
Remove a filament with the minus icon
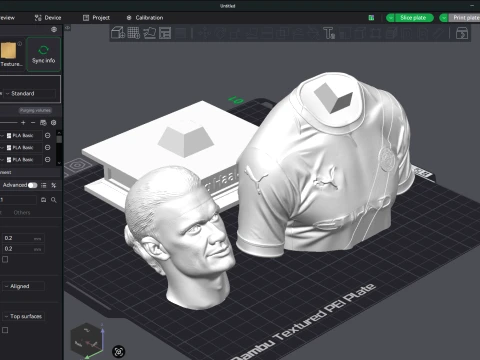pyautogui.click(x=33, y=123)
